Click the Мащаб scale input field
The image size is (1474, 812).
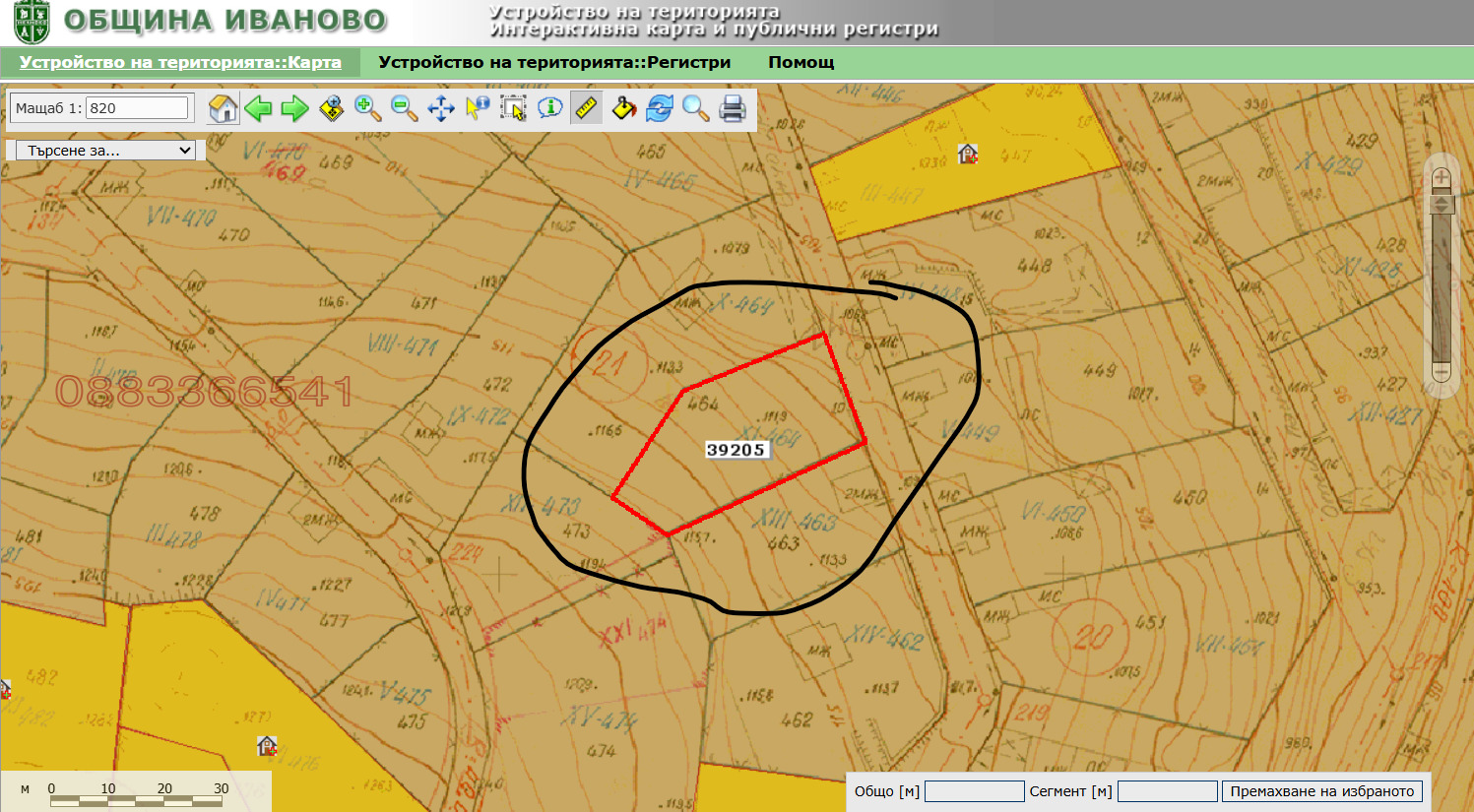tap(137, 108)
